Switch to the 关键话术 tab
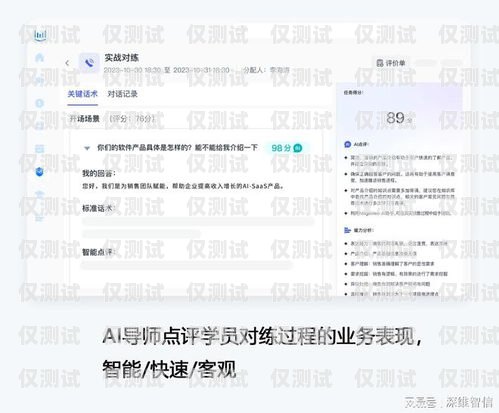This screenshot has width=499, height=413. [x=82, y=94]
